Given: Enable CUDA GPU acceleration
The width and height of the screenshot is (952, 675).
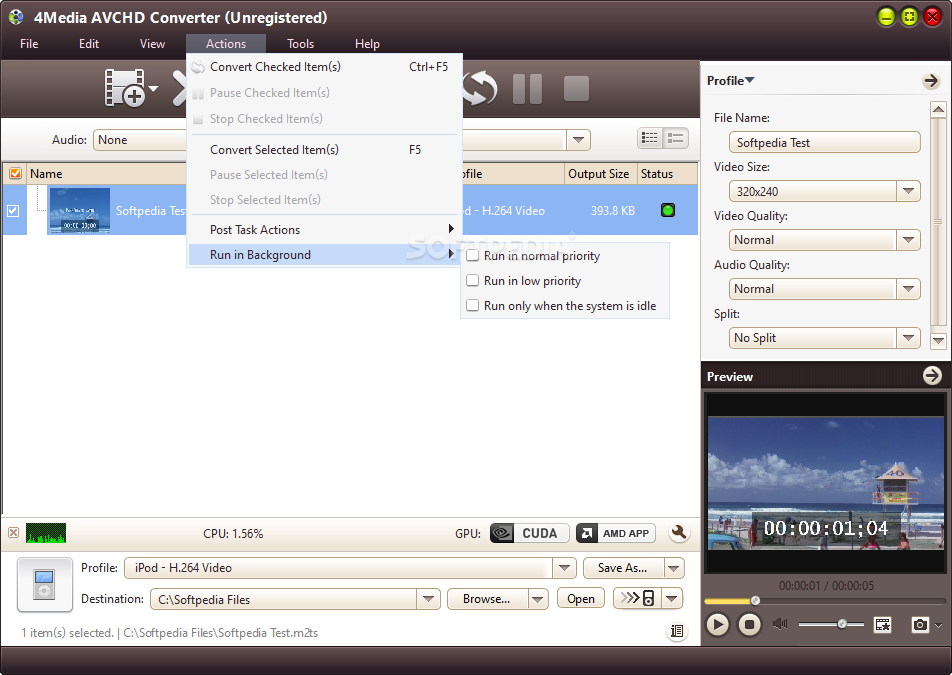Looking at the screenshot, I should 529,533.
